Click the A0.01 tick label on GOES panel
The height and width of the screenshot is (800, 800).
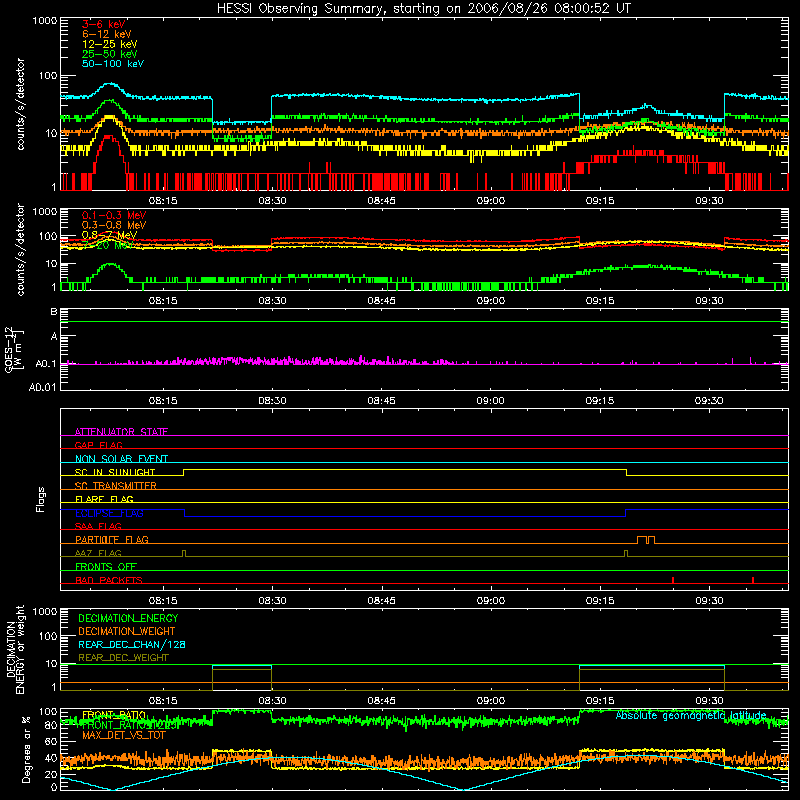pos(42,387)
